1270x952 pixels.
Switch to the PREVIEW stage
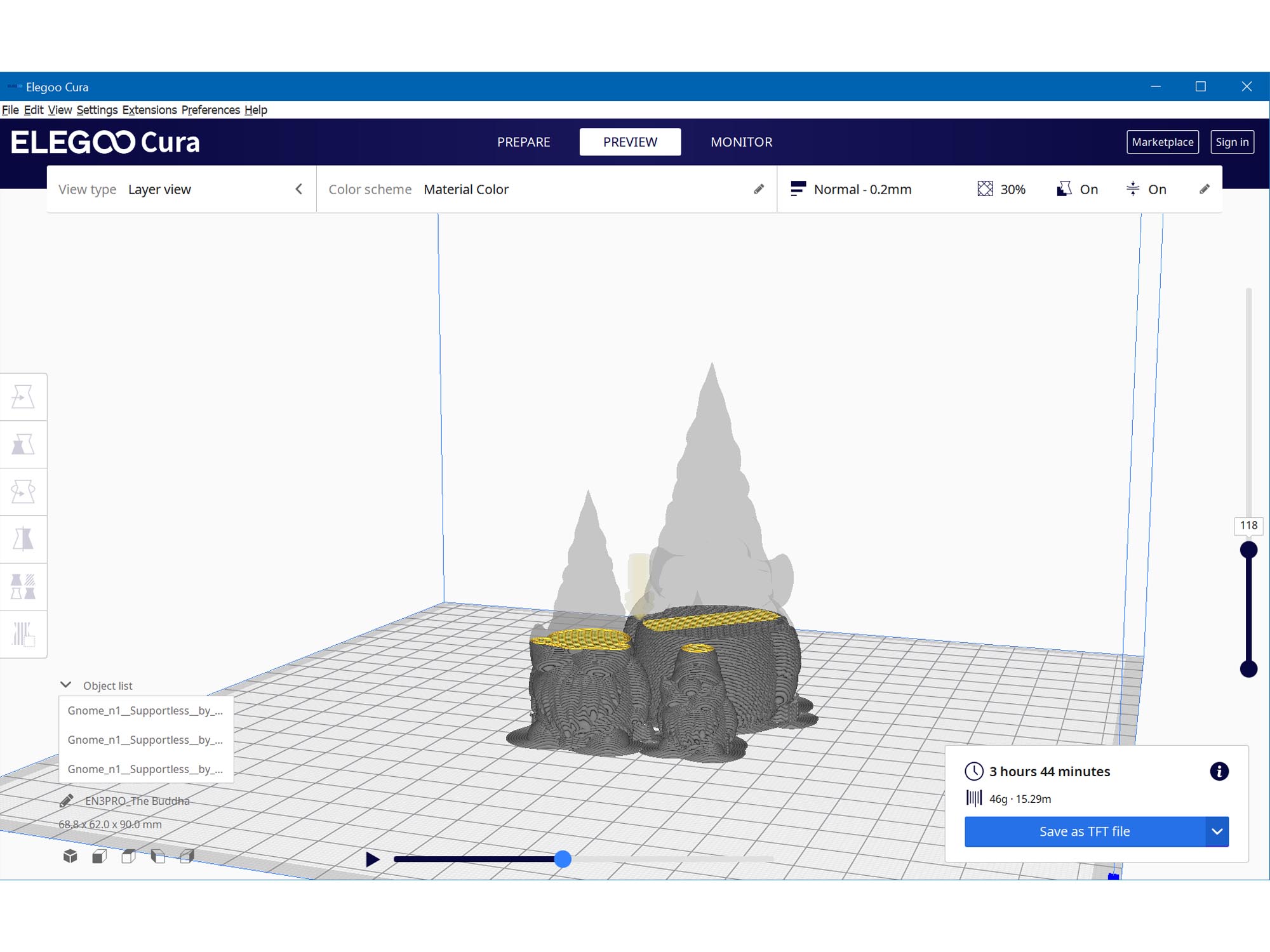point(630,142)
